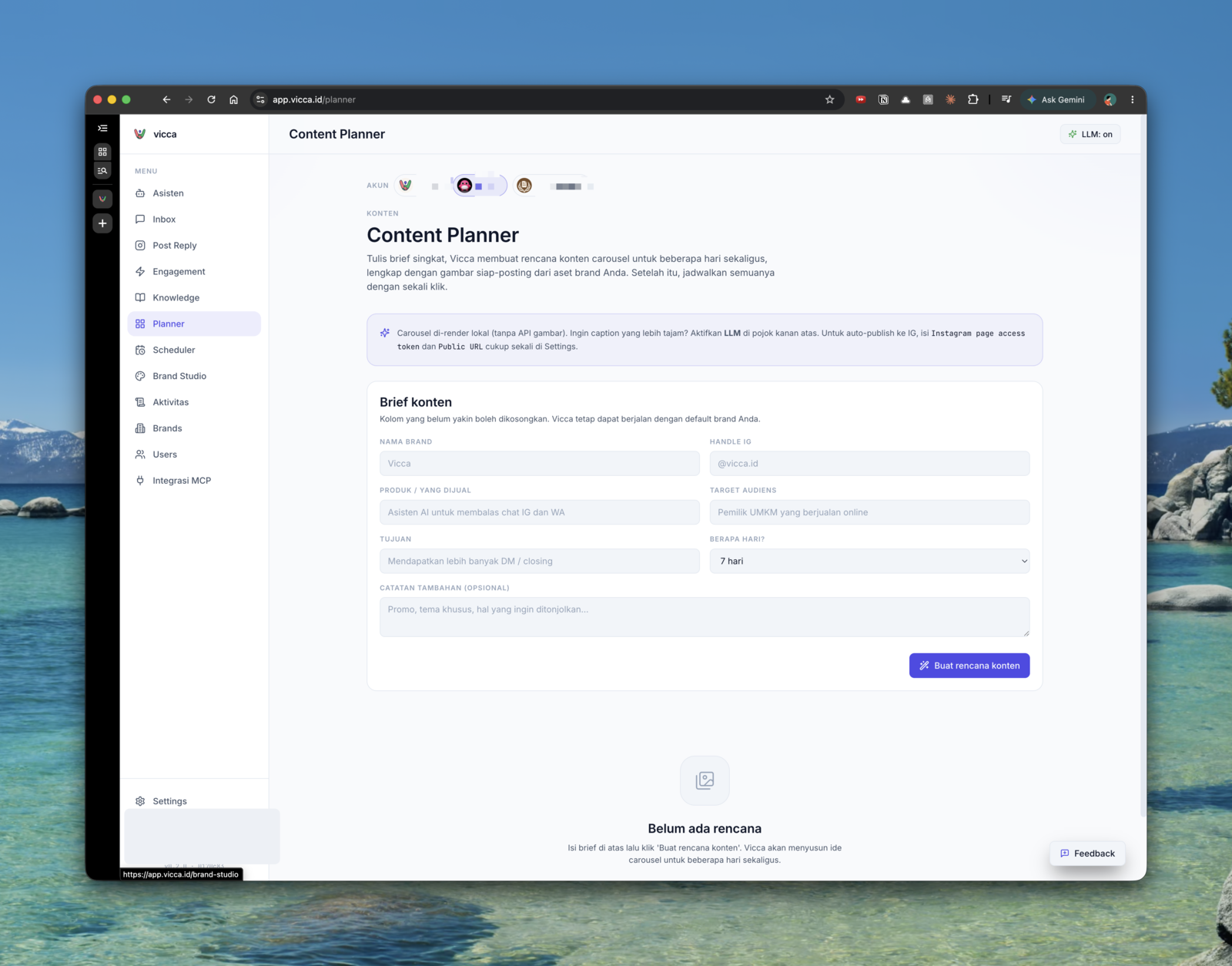Viewport: 1232px width, 966px height.
Task: Open the Aktivitas menu item
Action: (194, 402)
